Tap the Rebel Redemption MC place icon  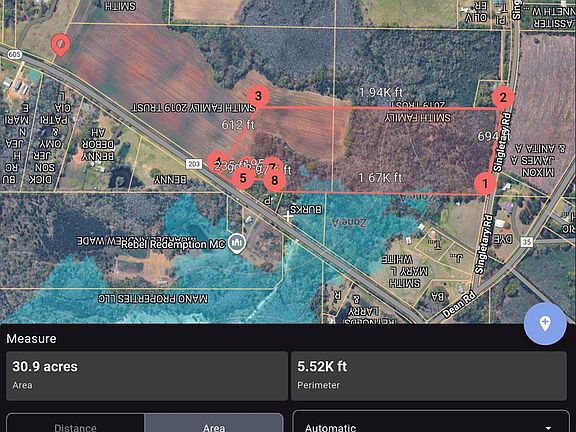[237, 243]
